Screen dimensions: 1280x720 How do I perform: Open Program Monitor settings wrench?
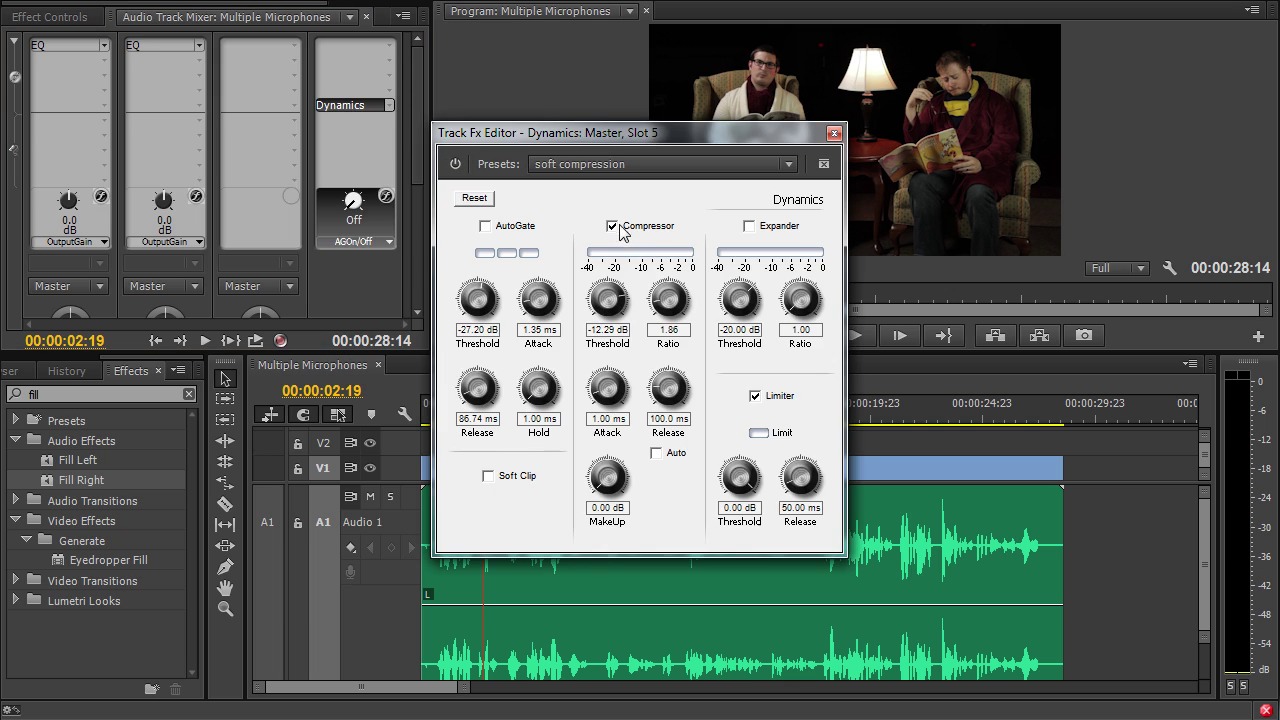pyautogui.click(x=1169, y=268)
